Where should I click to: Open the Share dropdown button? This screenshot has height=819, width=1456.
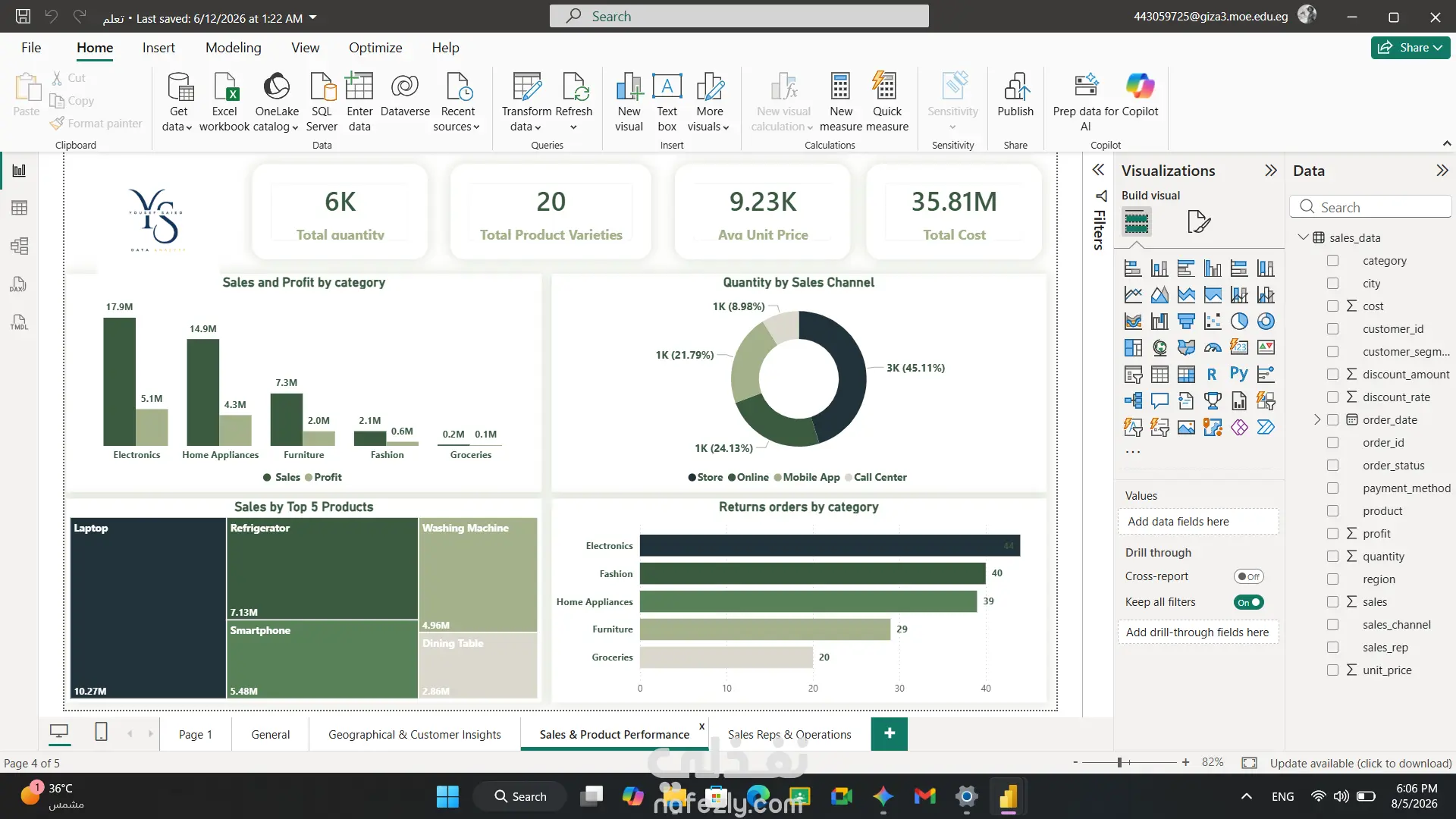(1410, 47)
